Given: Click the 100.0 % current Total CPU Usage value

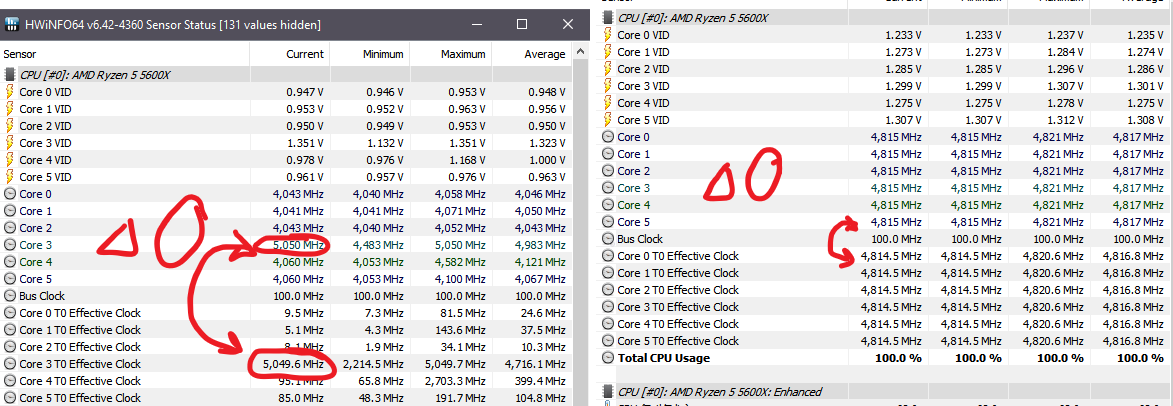Looking at the screenshot, I should tap(898, 358).
